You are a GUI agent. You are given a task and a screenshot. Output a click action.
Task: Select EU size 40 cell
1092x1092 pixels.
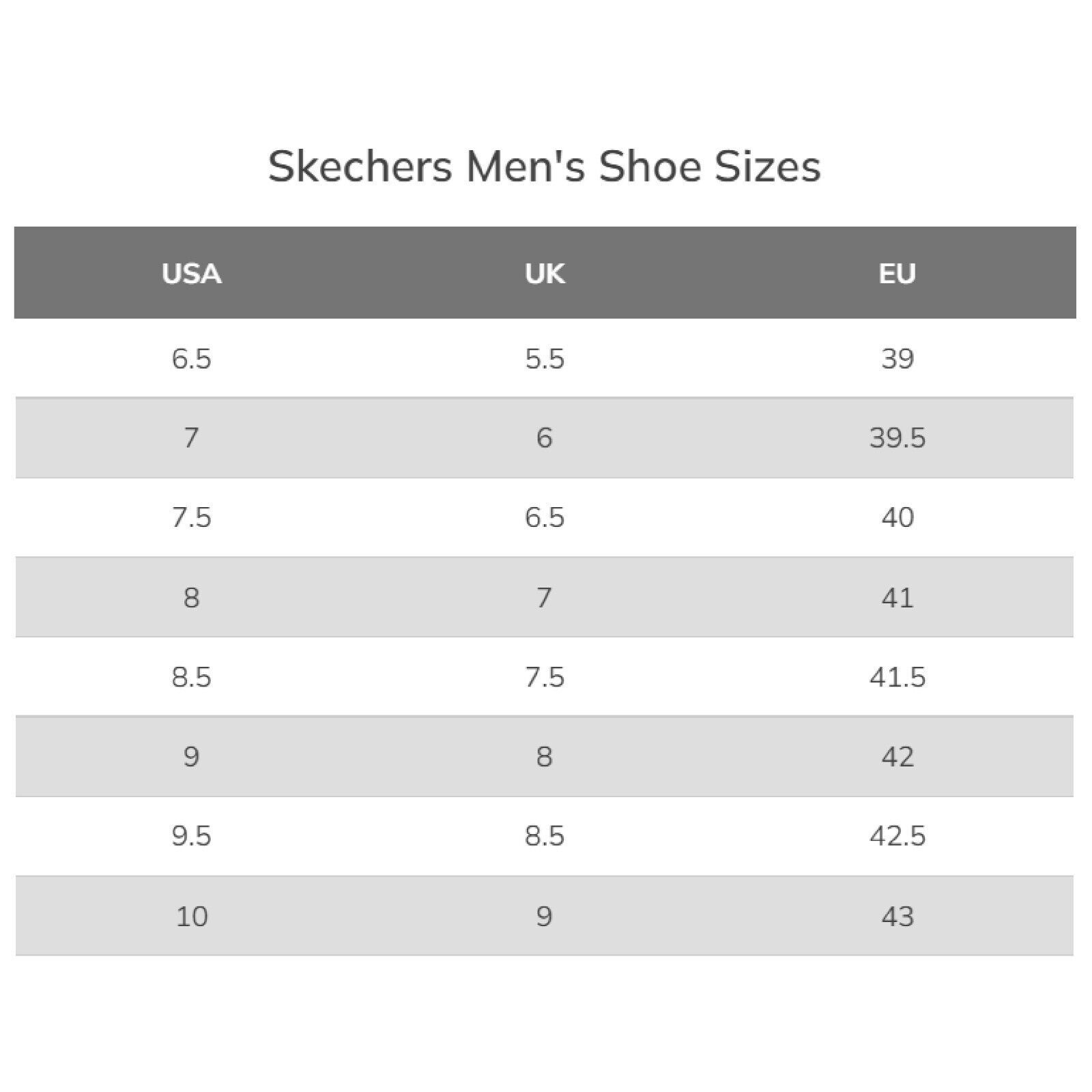(x=897, y=517)
